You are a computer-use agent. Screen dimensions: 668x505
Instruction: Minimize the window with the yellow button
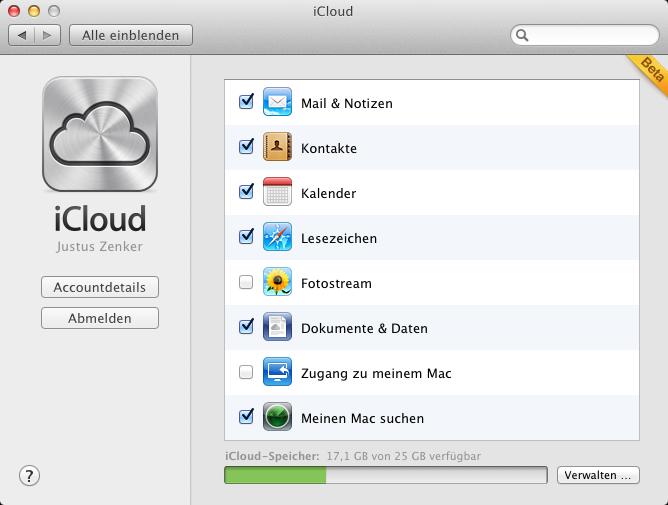coord(34,11)
